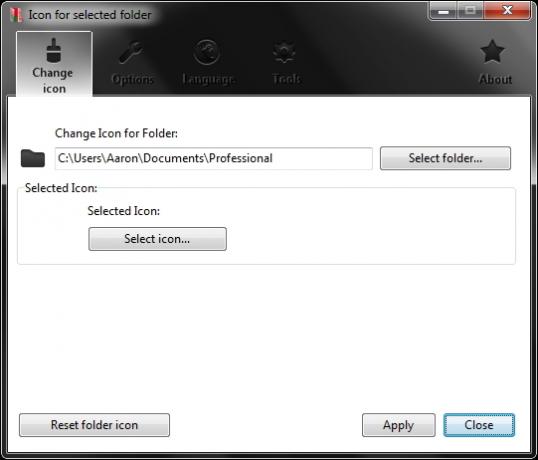This screenshot has height=460, width=538.
Task: Go to the About tab label
Action: click(495, 79)
